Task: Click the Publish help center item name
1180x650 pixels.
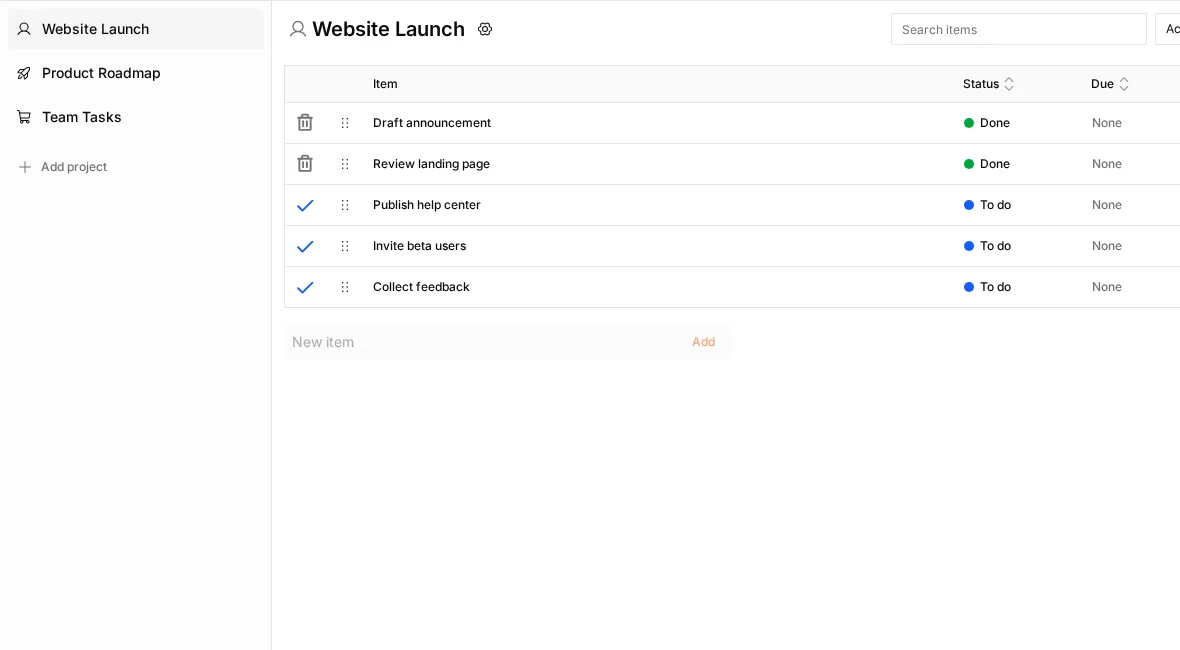Action: (x=427, y=205)
